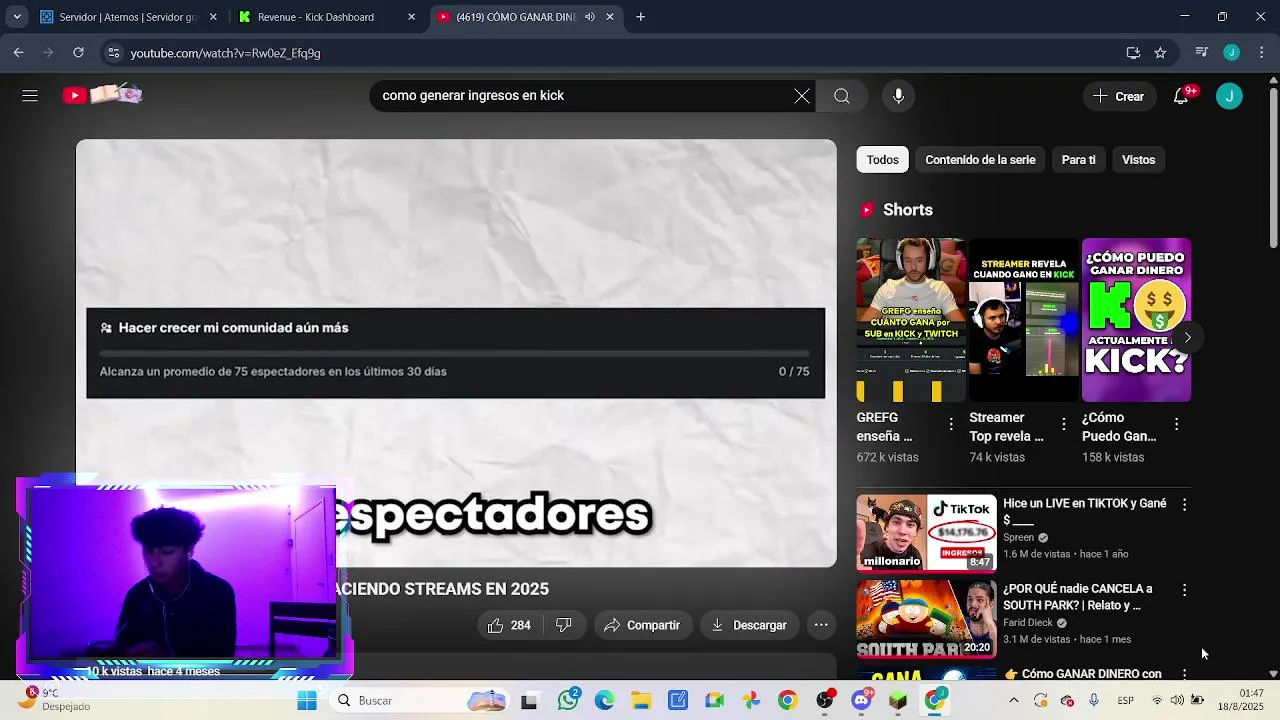Open the tab search dropdown arrow
This screenshot has width=1280, height=720.
pos(16,17)
